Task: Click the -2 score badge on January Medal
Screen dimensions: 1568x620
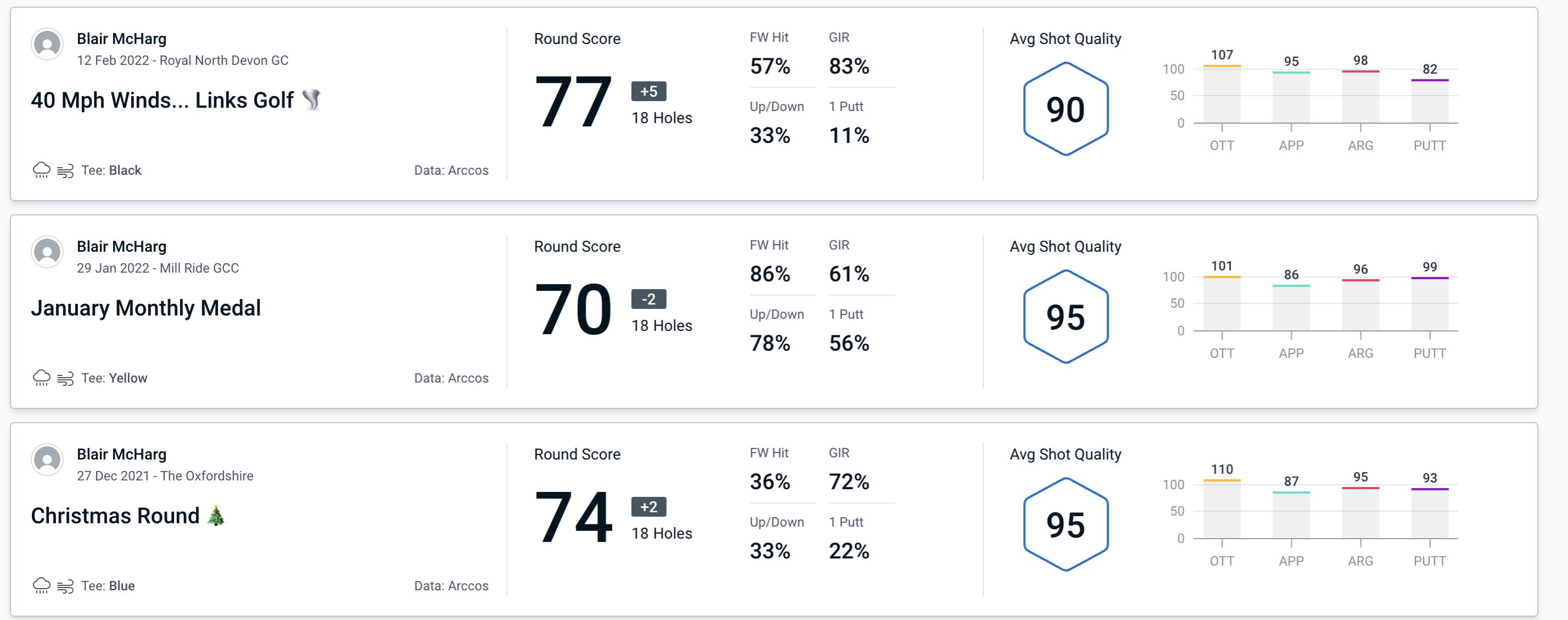Action: pos(644,299)
